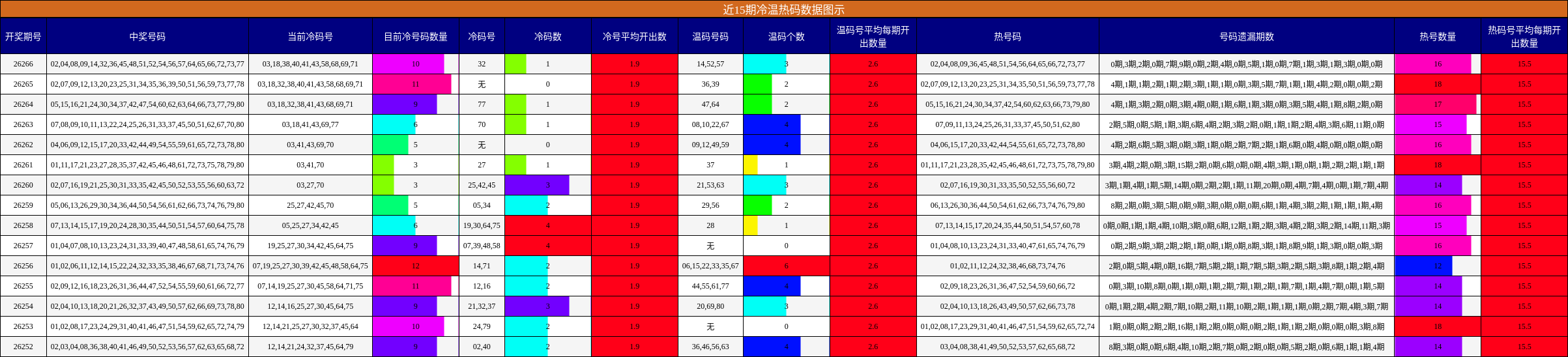Image resolution: width=1568 pixels, height=357 pixels.
Task: Click current cold codes 03,18,41,43,69,77
Action: point(310,124)
